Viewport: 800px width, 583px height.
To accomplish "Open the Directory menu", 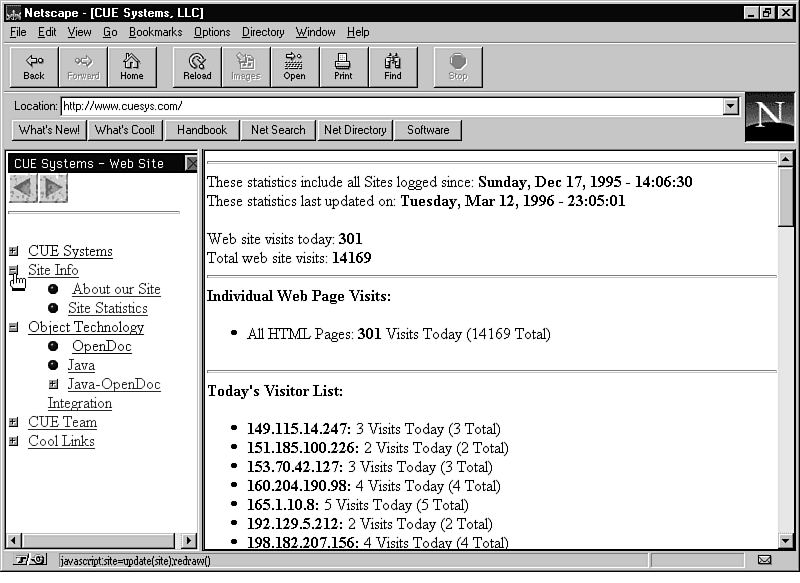I will pyautogui.click(x=263, y=32).
